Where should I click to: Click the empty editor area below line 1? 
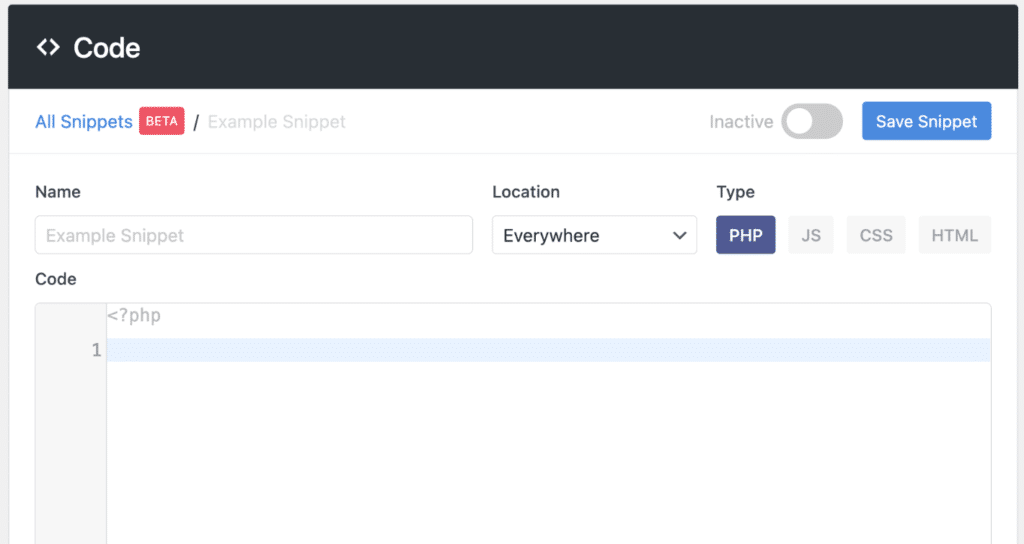548,450
